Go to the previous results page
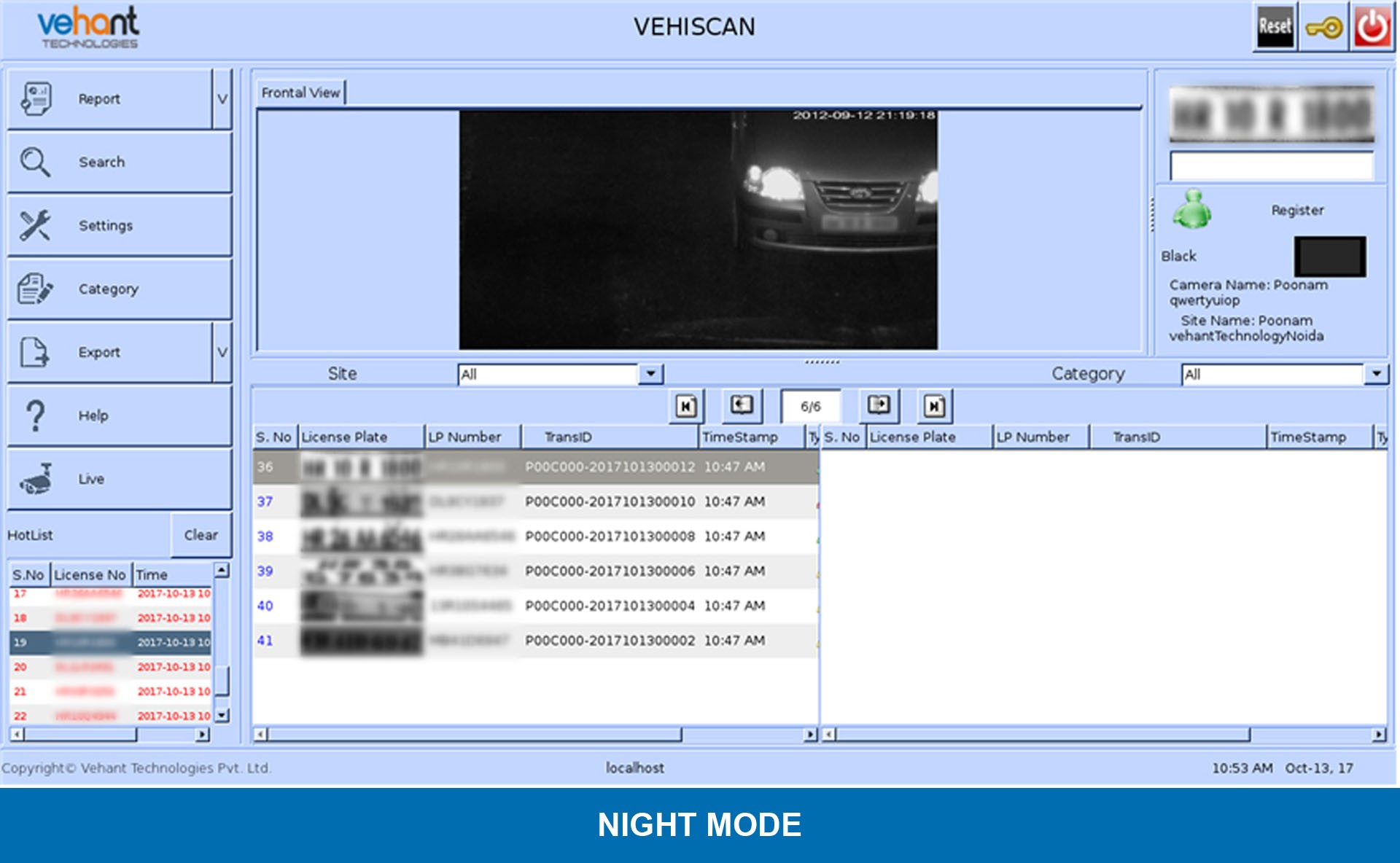The height and width of the screenshot is (863, 1400). 742,405
